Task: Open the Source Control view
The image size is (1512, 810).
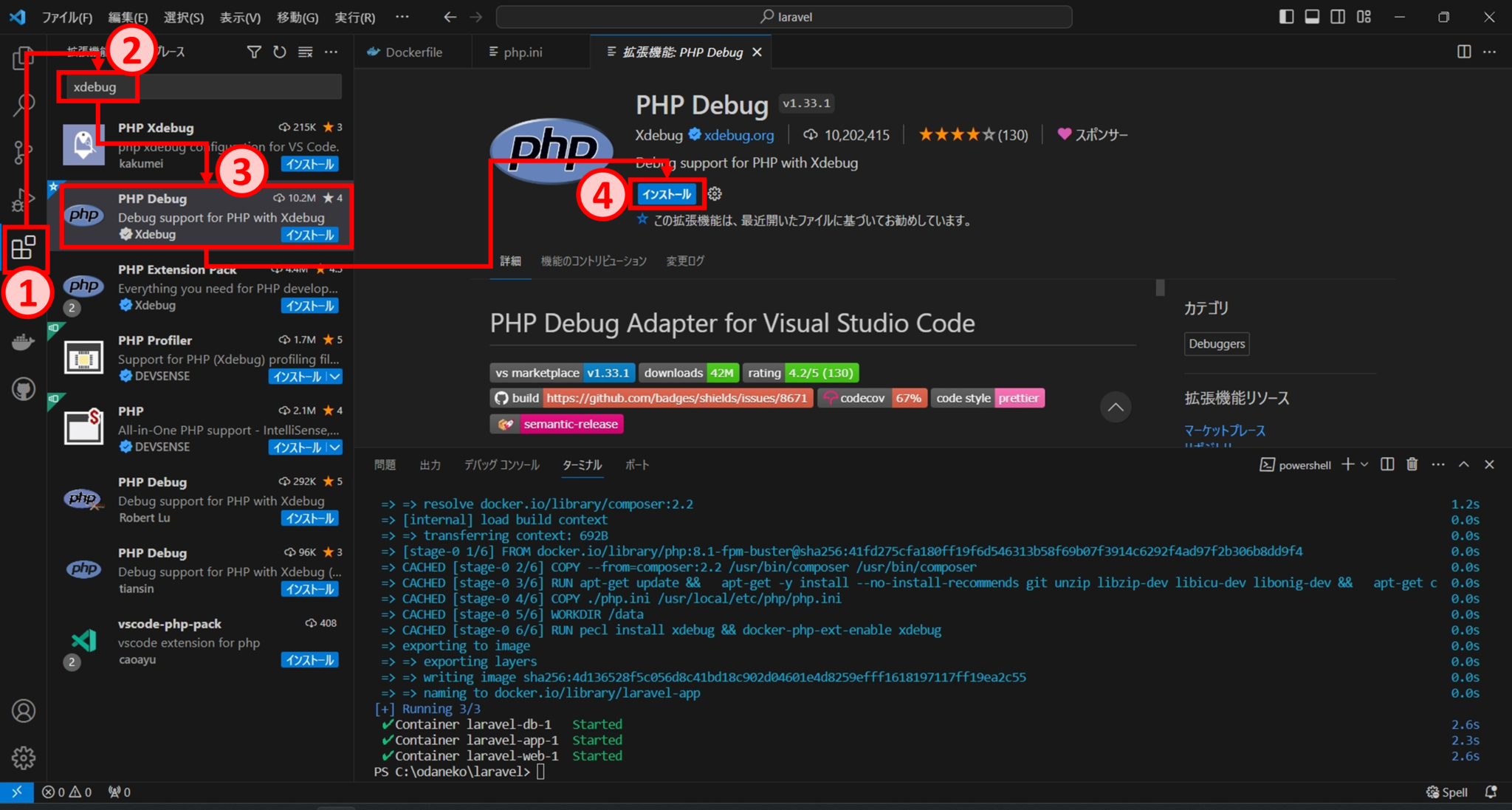Action: coord(24,151)
